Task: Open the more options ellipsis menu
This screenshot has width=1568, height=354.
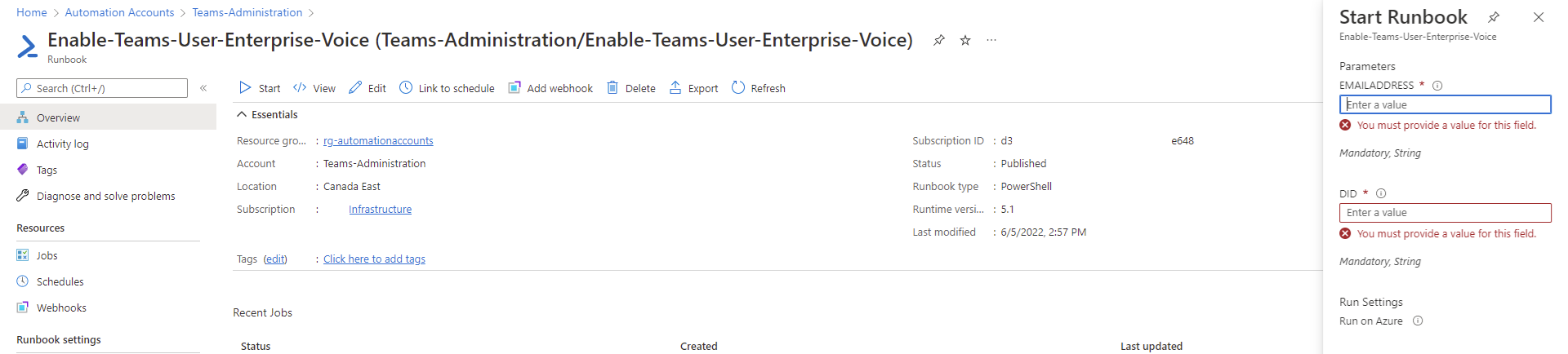Action: tap(991, 40)
